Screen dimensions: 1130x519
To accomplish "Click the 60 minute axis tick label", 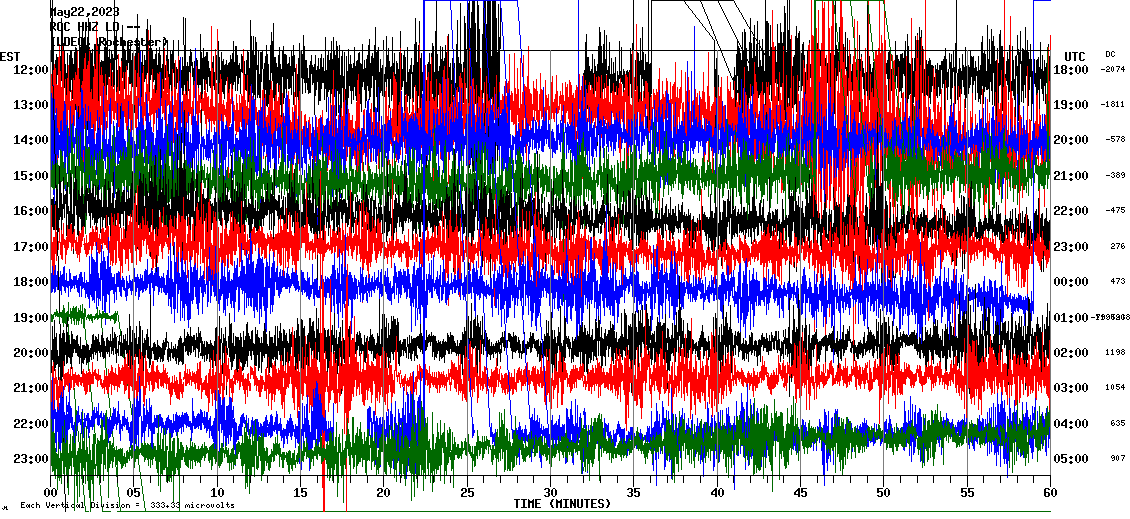I will click(x=1050, y=492).
